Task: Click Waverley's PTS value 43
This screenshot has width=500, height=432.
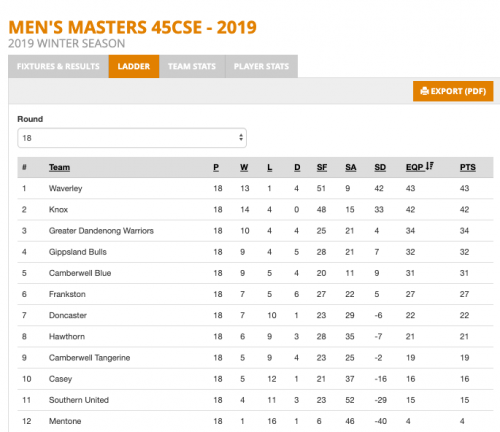Action: 464,188
